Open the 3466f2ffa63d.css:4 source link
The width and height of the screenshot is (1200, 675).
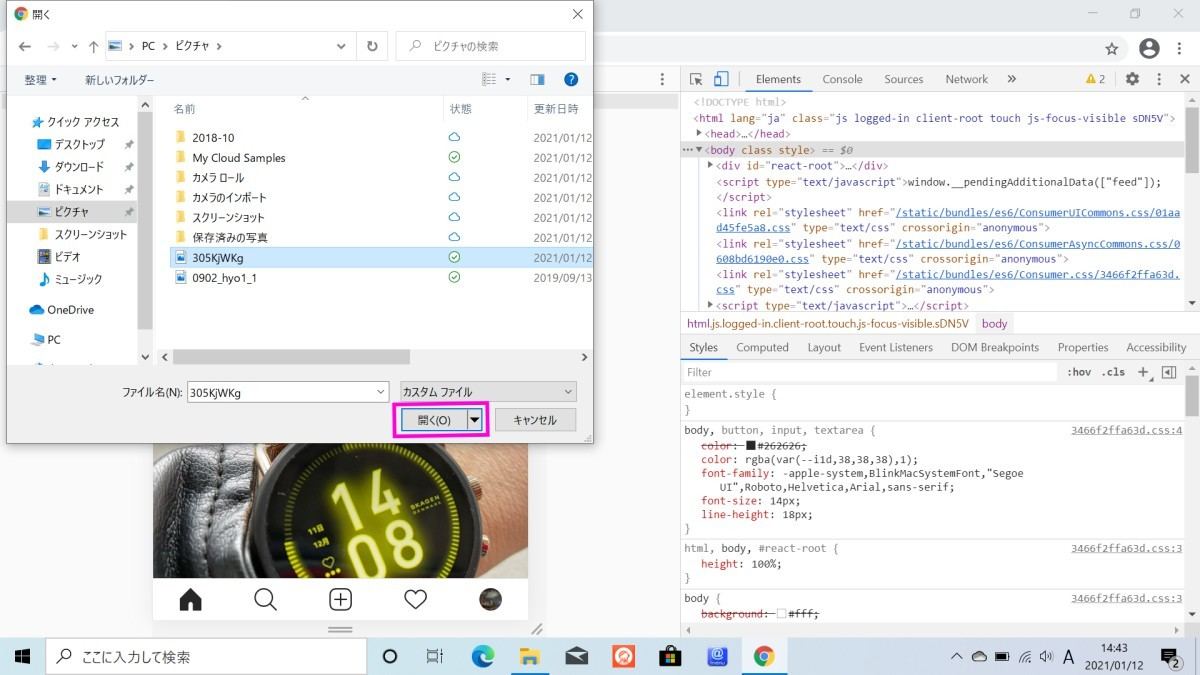pyautogui.click(x=1126, y=430)
